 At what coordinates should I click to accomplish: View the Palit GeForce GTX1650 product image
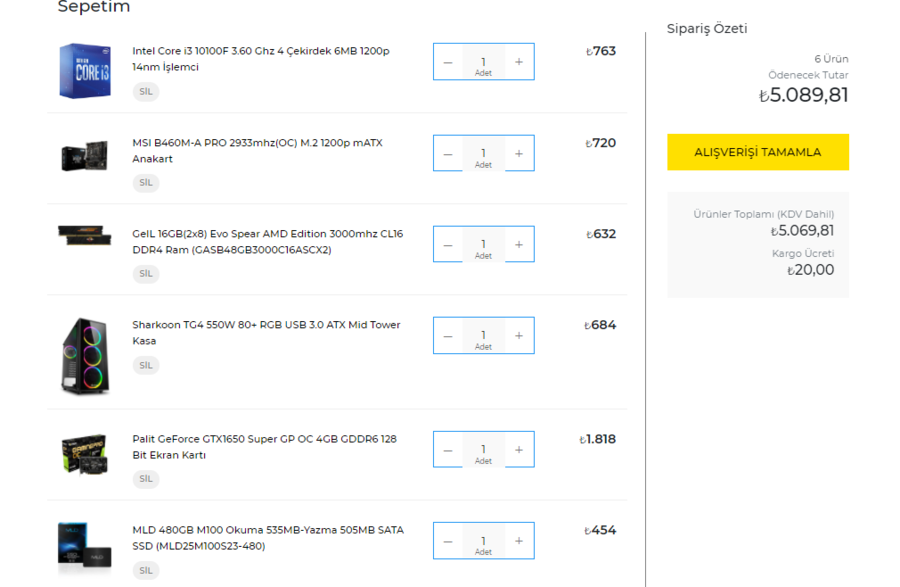coord(85,454)
